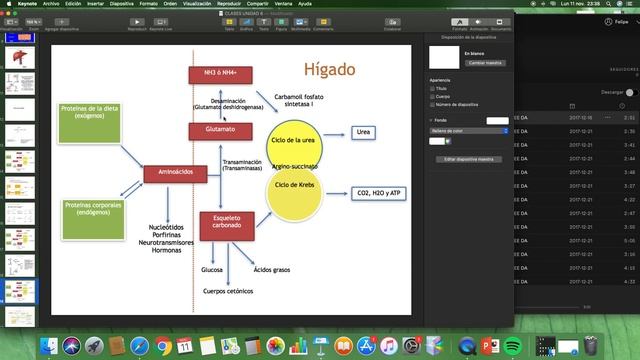
Task: Open the Edición menu
Action: tap(73, 4)
